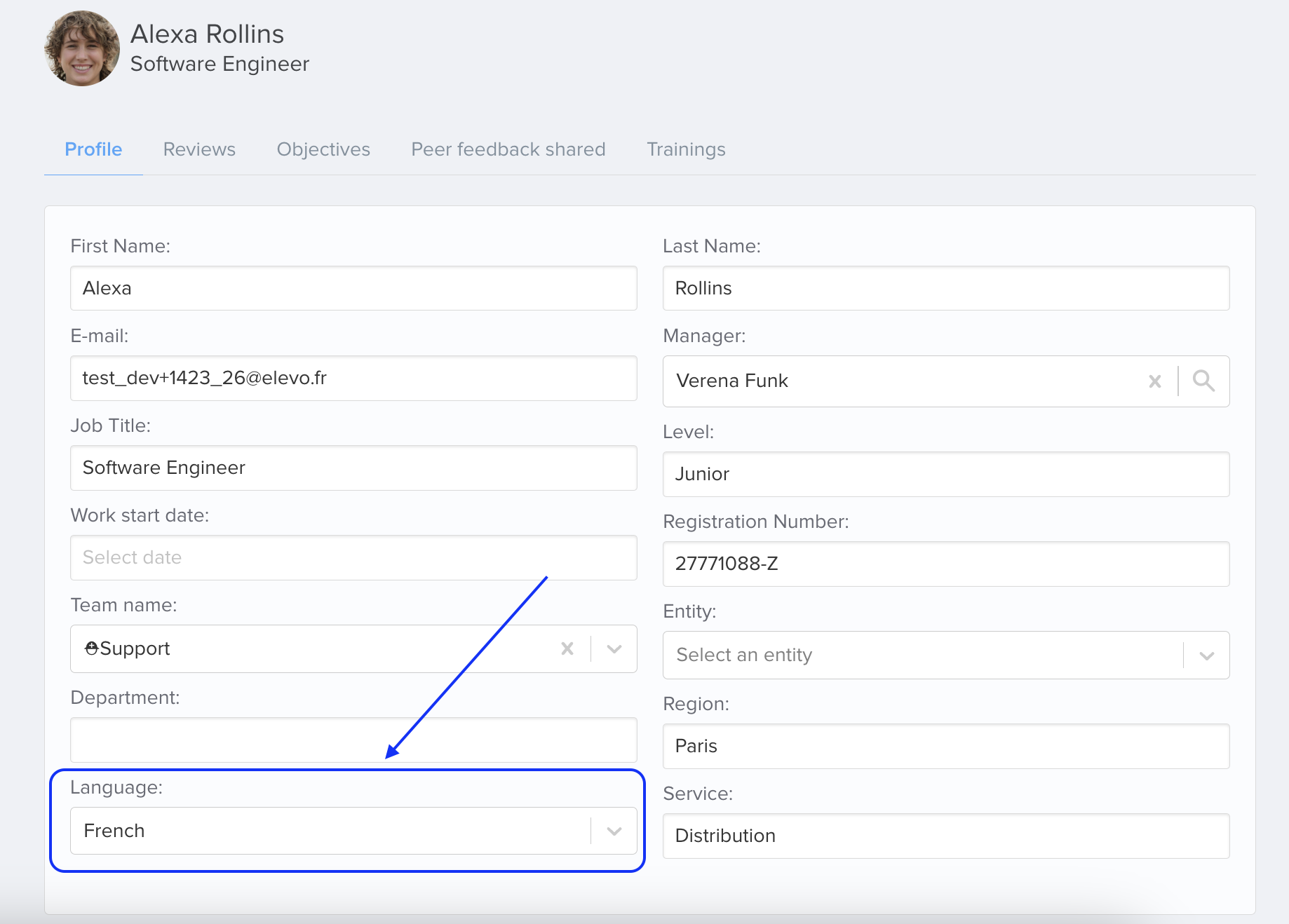Viewport: 1289px width, 924px height.
Task: Click the Registration Number: label
Action: (x=756, y=522)
